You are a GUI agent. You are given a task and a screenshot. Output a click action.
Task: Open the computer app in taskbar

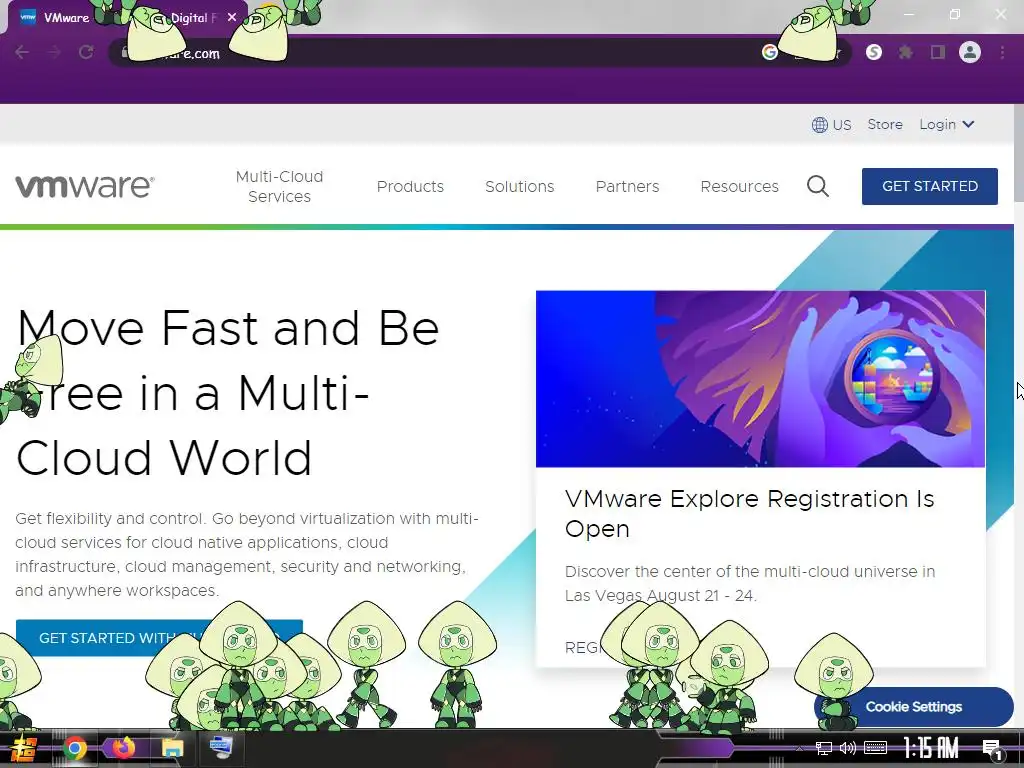(x=221, y=748)
